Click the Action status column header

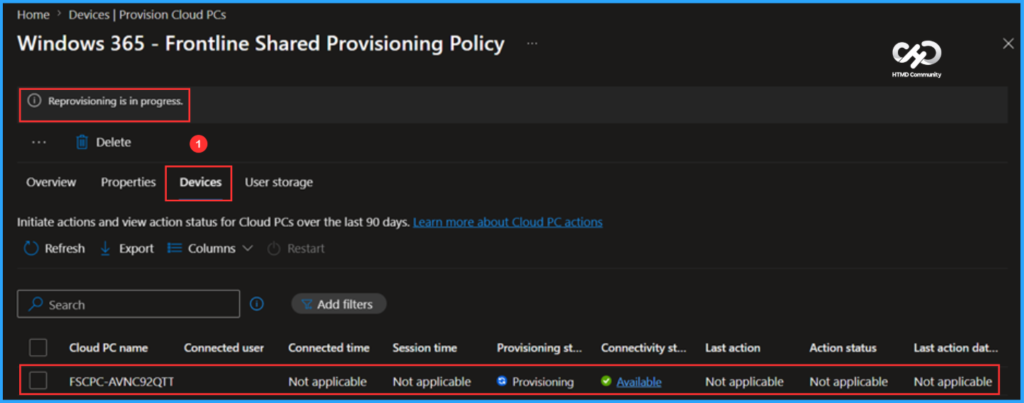[x=843, y=348]
